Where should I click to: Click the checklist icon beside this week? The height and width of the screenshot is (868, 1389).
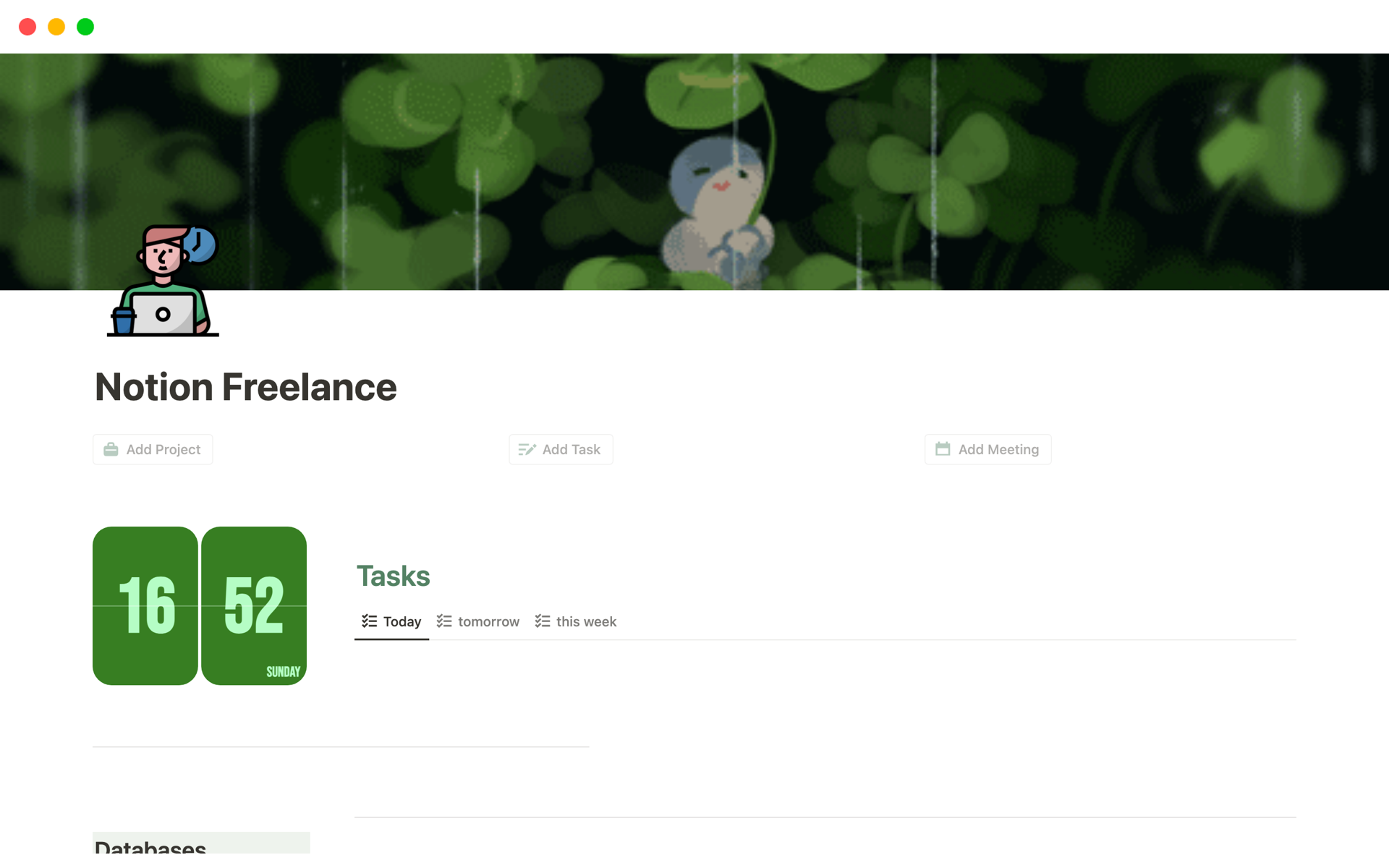coord(543,621)
